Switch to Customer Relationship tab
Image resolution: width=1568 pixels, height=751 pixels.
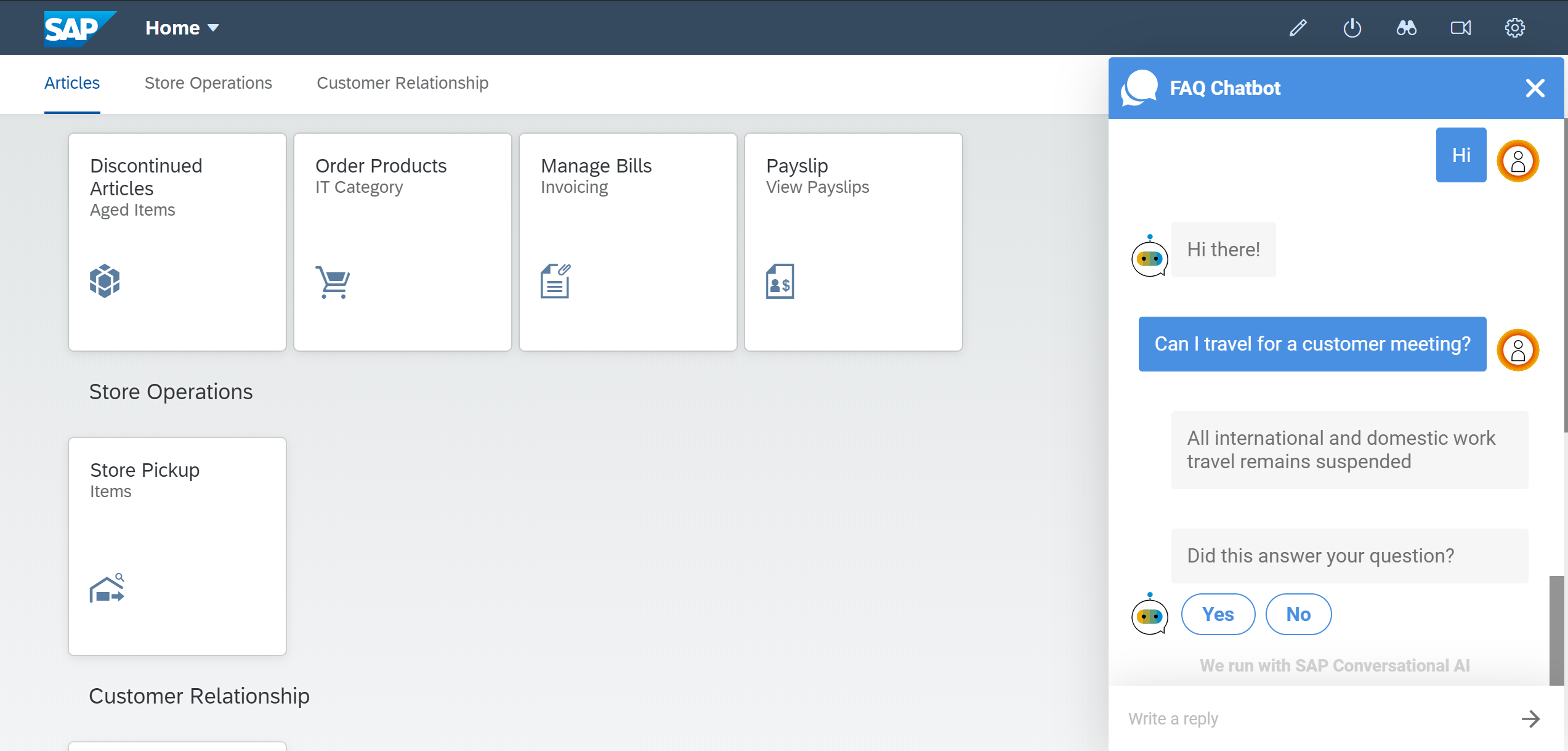tap(403, 83)
